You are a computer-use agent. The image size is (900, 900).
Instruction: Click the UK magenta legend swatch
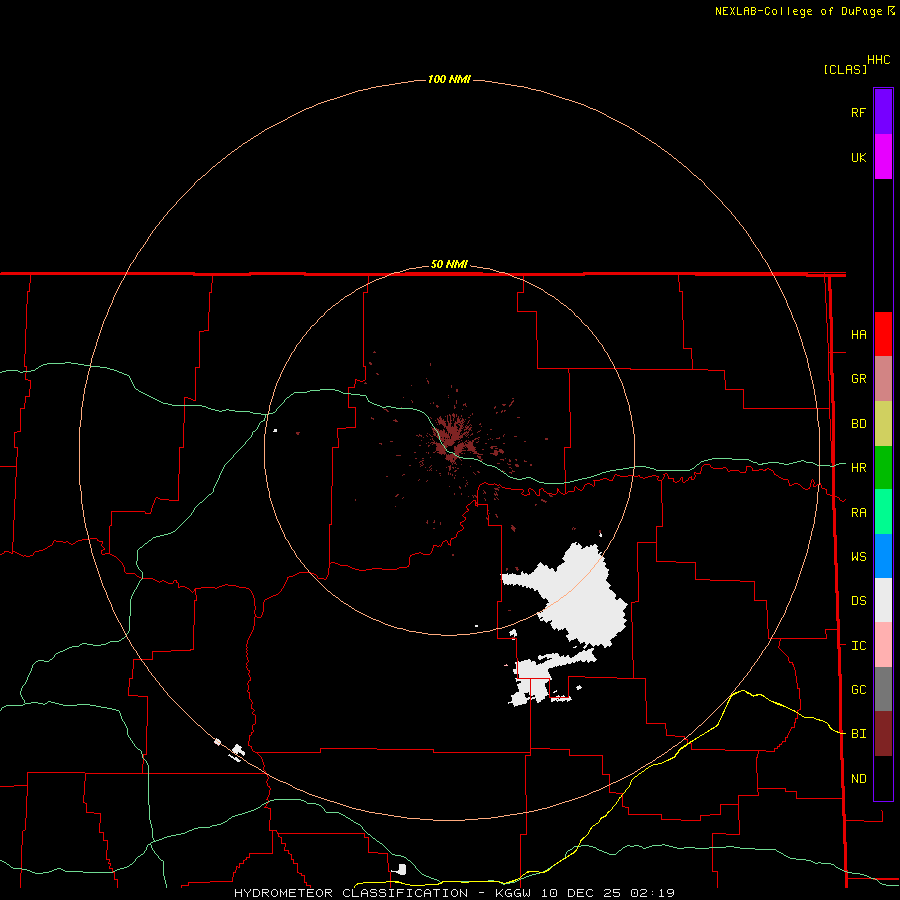coord(883,157)
